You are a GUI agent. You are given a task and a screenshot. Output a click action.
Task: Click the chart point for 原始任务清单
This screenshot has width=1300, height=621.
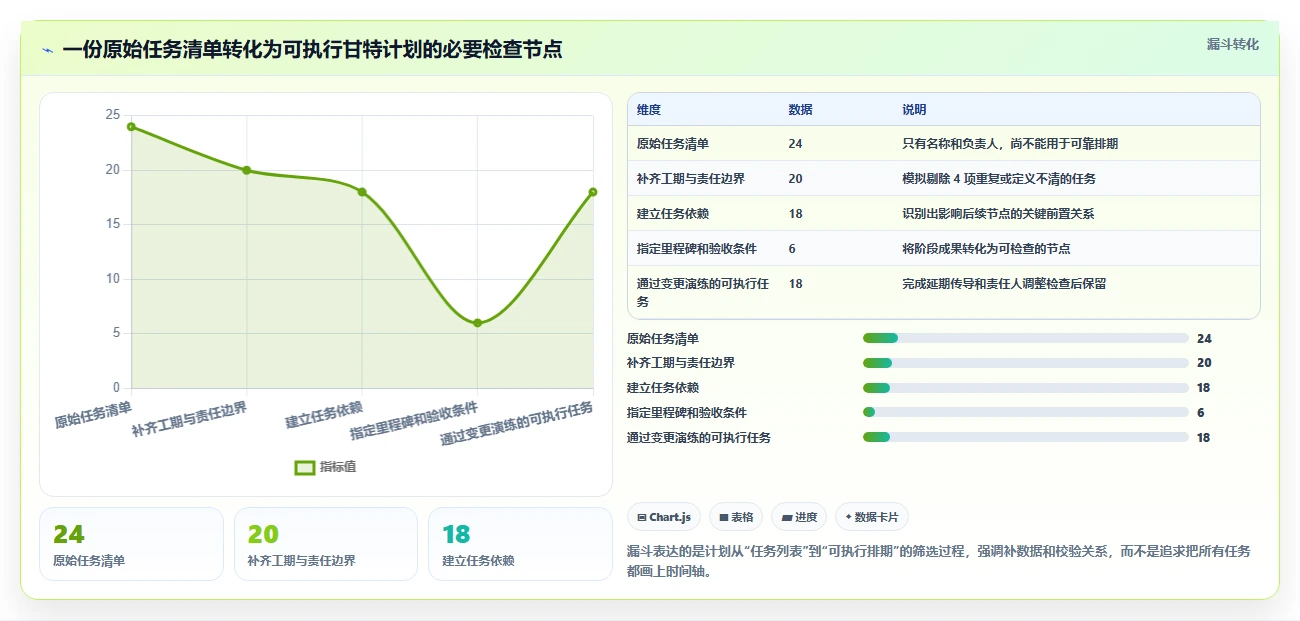click(131, 127)
